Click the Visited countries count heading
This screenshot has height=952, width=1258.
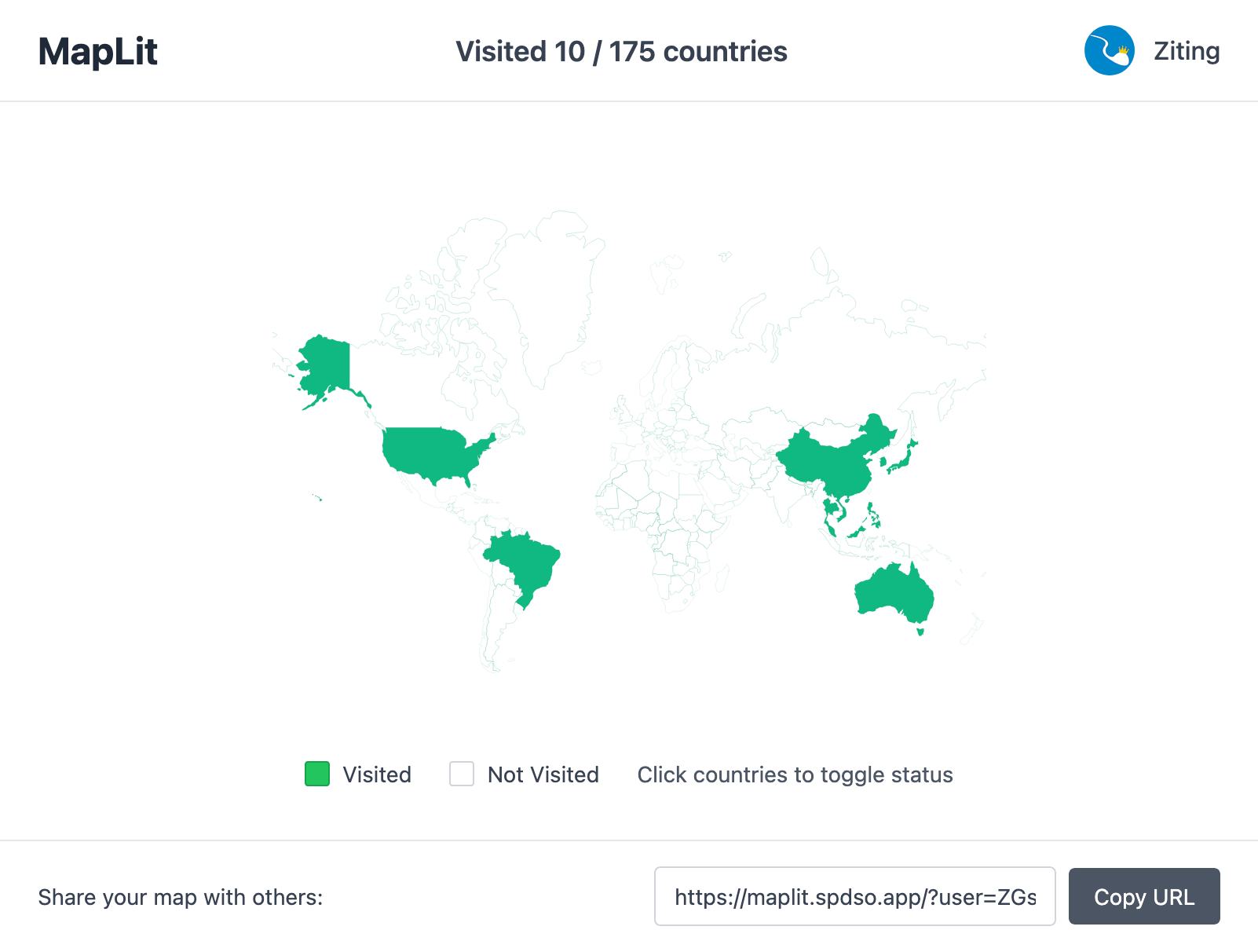[x=621, y=52]
